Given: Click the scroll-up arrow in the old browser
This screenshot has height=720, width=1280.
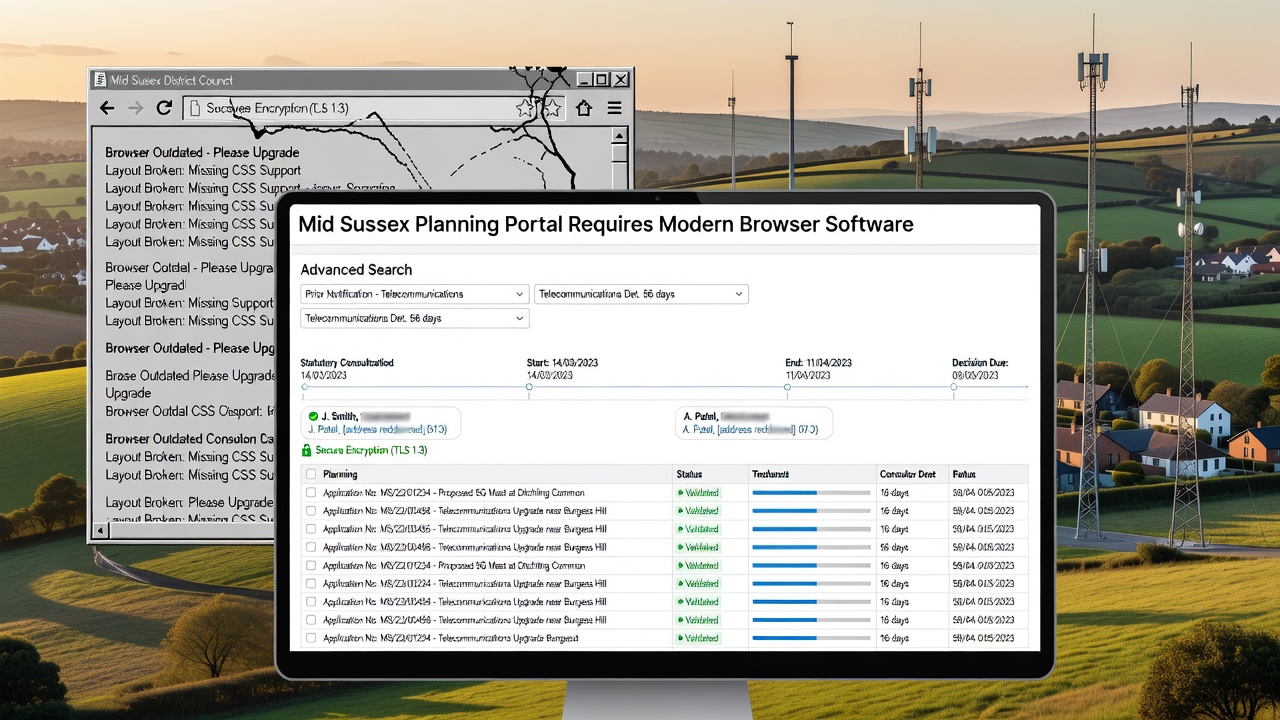Looking at the screenshot, I should pyautogui.click(x=619, y=136).
